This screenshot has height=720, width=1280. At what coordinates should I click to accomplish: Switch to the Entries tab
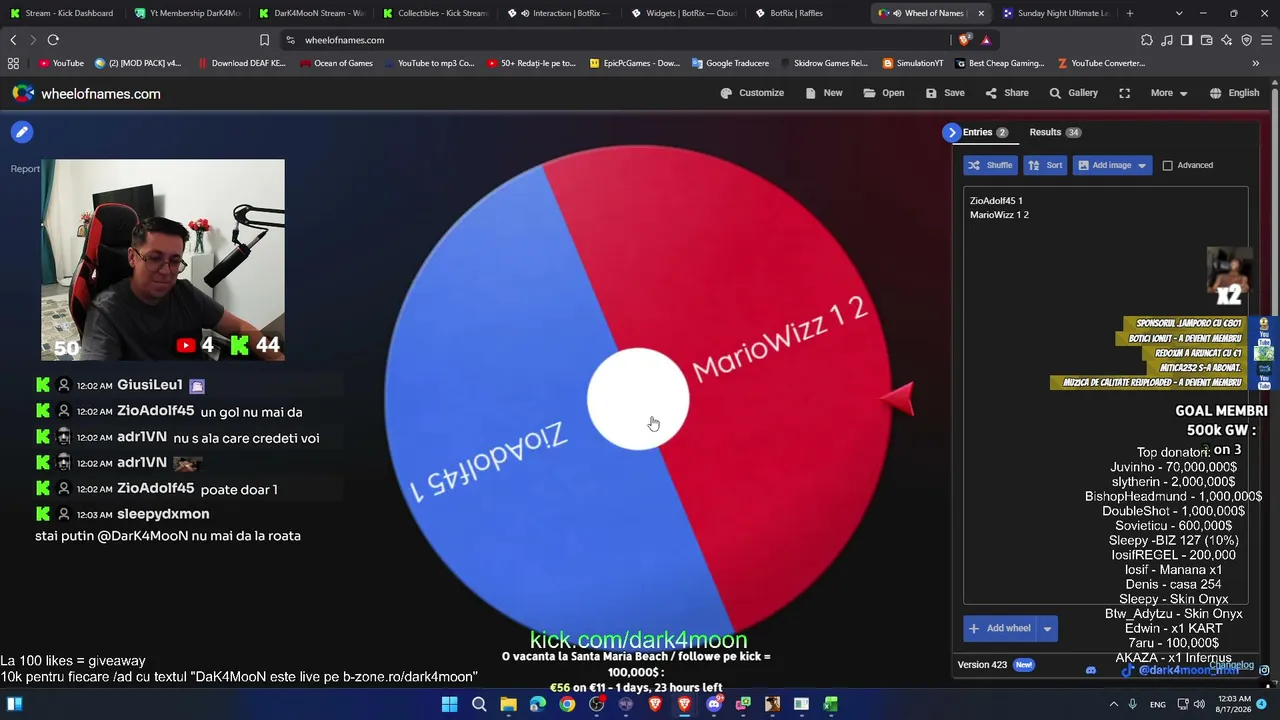985,132
